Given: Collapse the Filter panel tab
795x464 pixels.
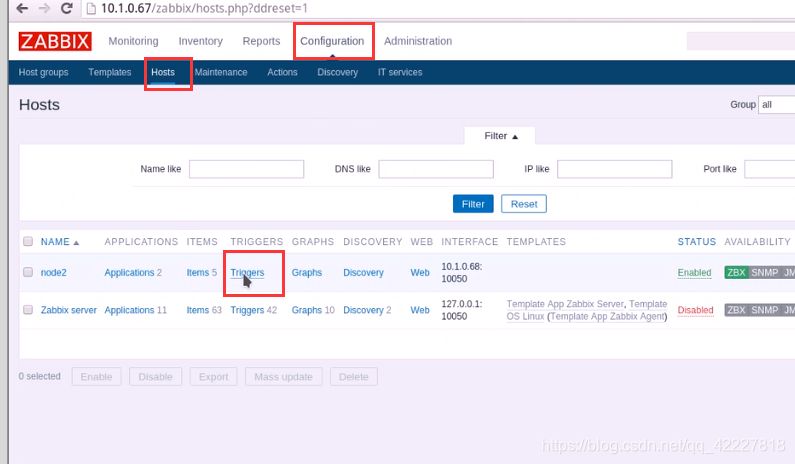Looking at the screenshot, I should click(500, 136).
